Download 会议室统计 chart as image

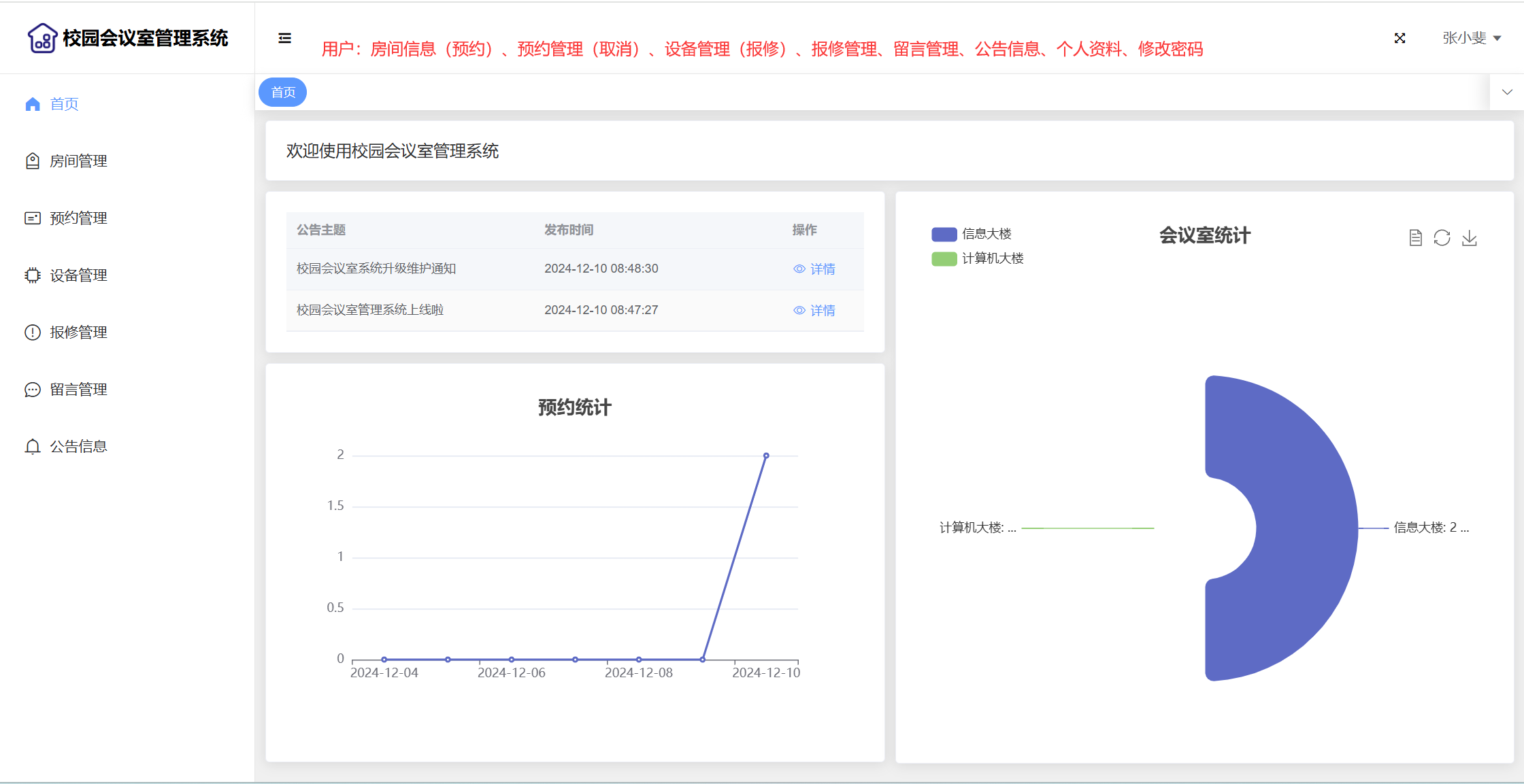click(1469, 237)
